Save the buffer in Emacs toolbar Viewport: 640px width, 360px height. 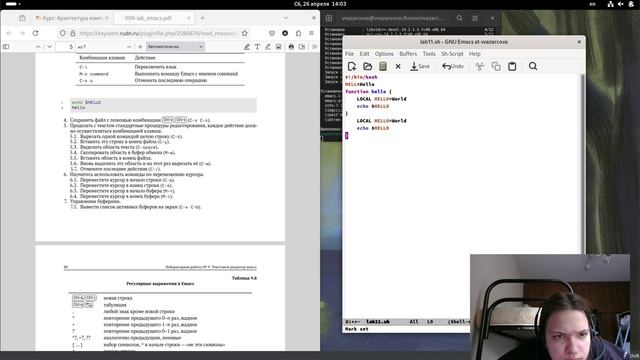[x=420, y=66]
